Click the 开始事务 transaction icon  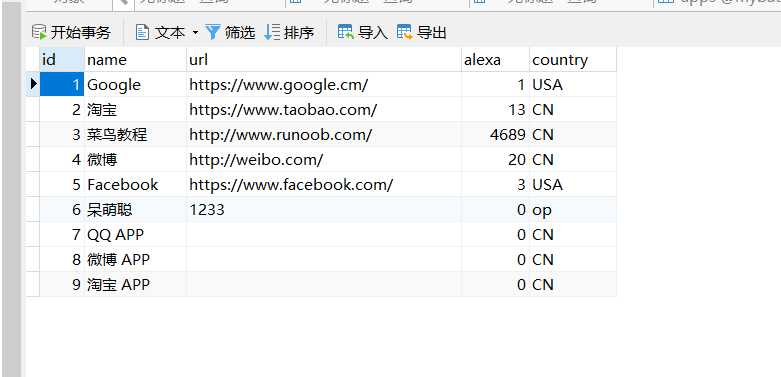[39, 33]
